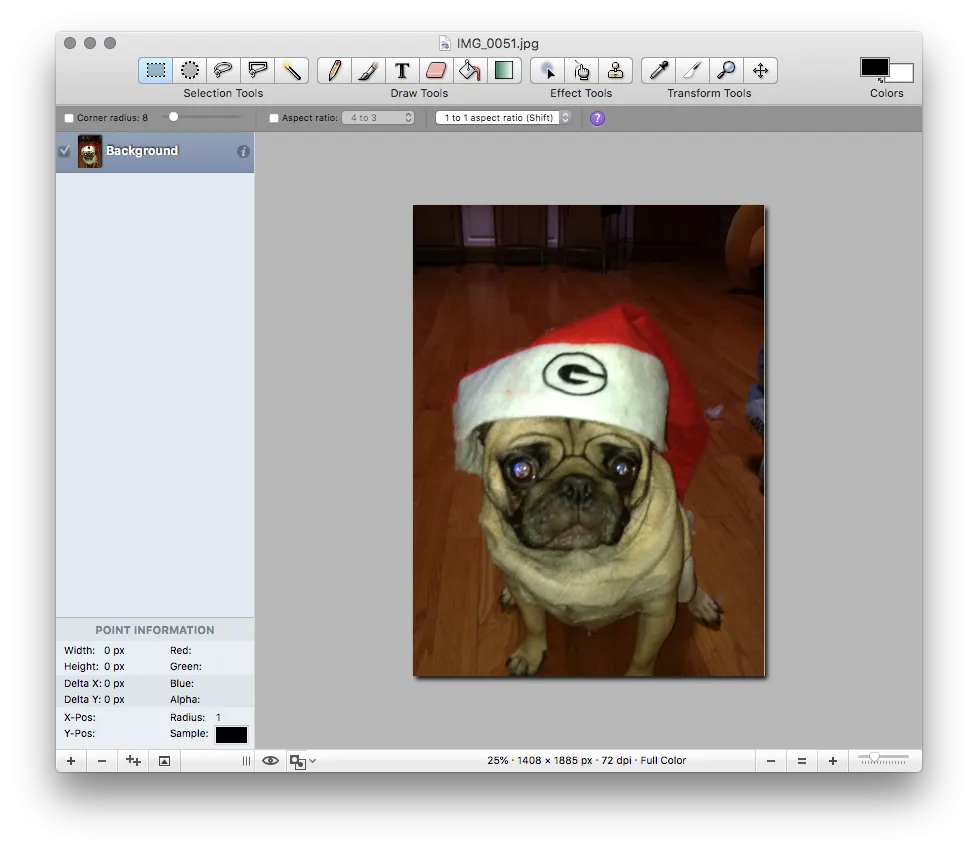This screenshot has height=852, width=978.
Task: Open the 1 to 1 aspect ratio dropdown
Action: pyautogui.click(x=503, y=117)
